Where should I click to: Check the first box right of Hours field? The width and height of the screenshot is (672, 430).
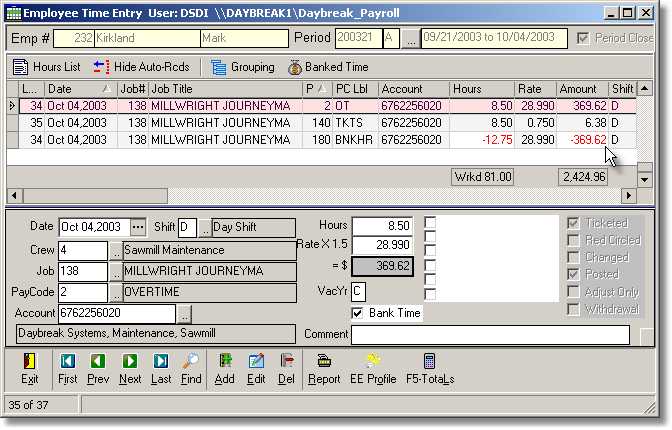click(x=430, y=223)
